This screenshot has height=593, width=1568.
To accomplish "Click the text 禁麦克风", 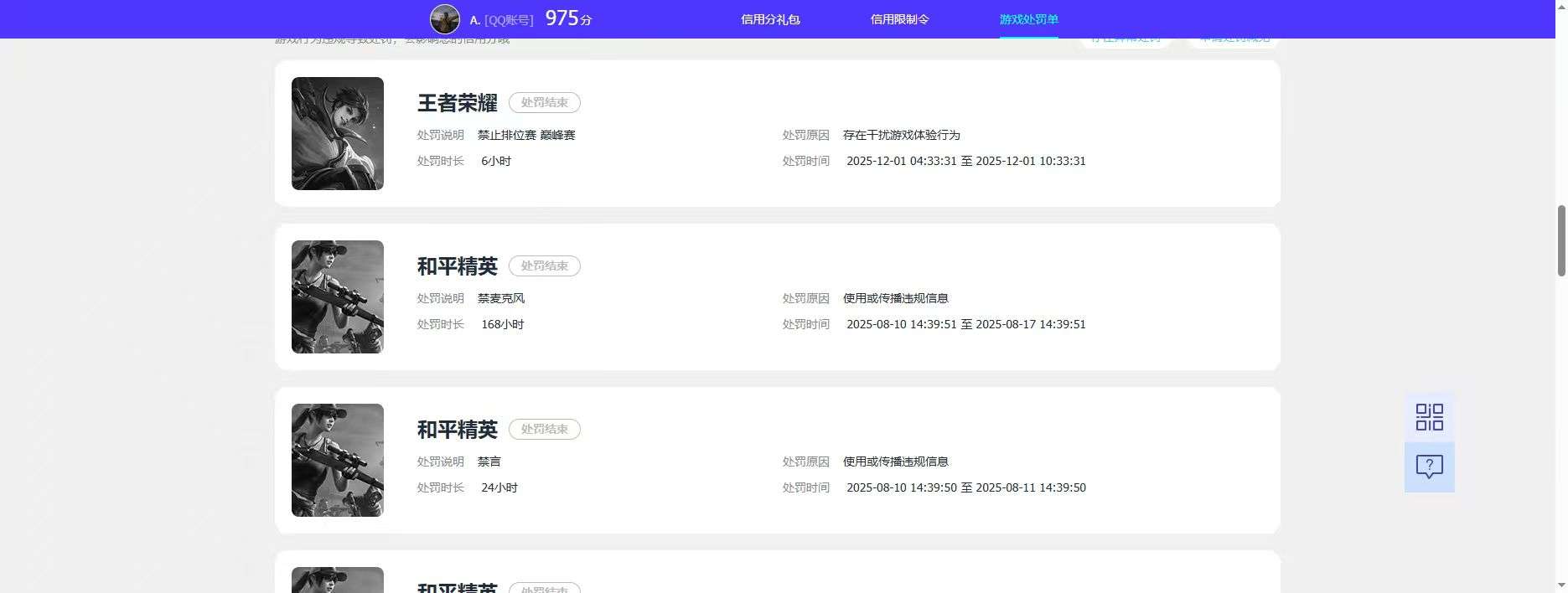I will 501,298.
